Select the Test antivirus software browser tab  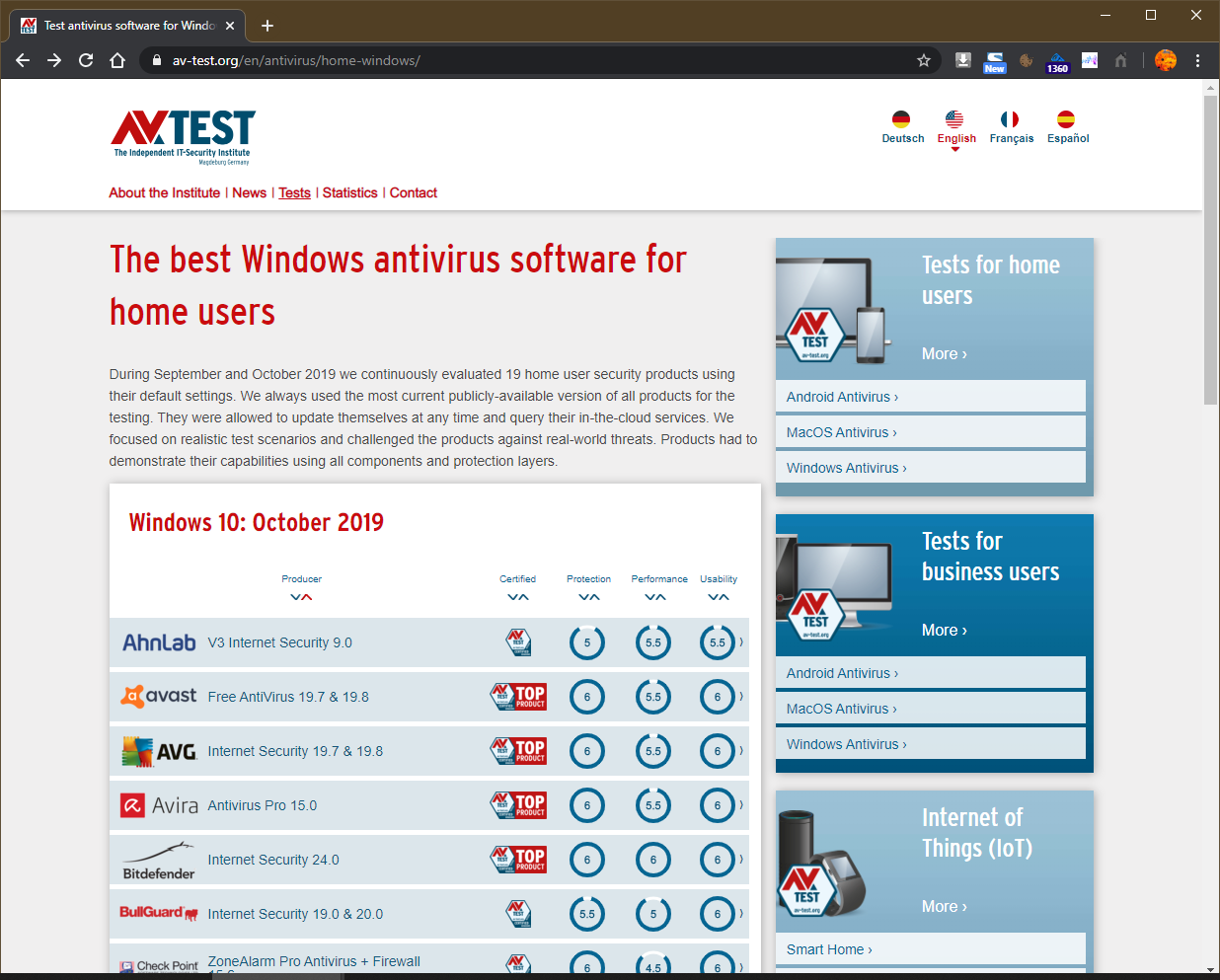(128, 26)
